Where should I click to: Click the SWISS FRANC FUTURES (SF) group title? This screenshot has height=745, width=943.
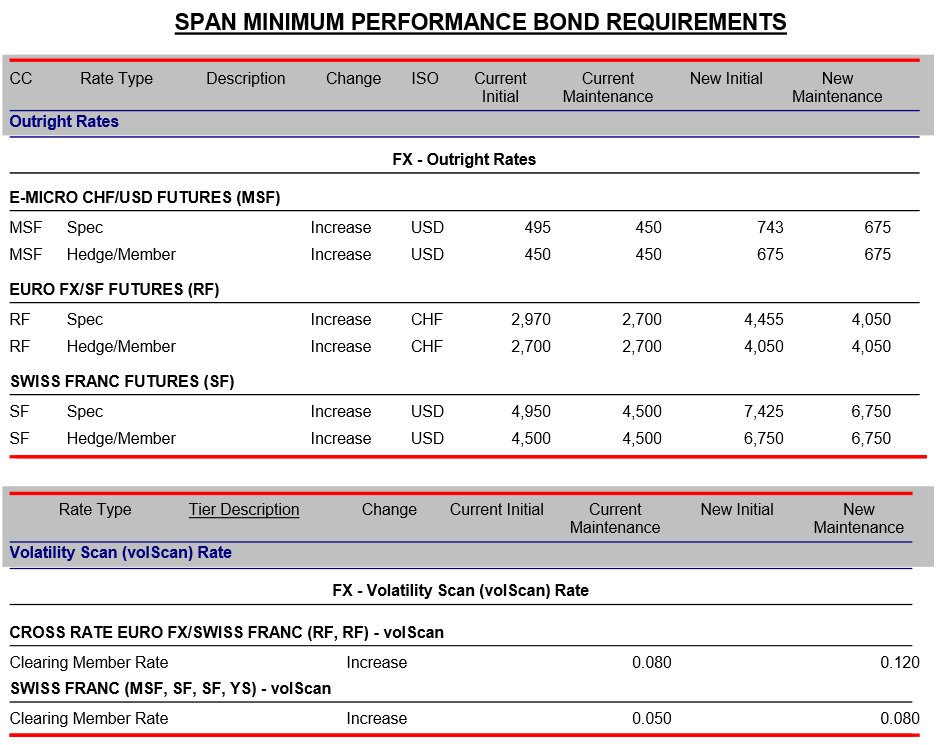click(x=122, y=382)
